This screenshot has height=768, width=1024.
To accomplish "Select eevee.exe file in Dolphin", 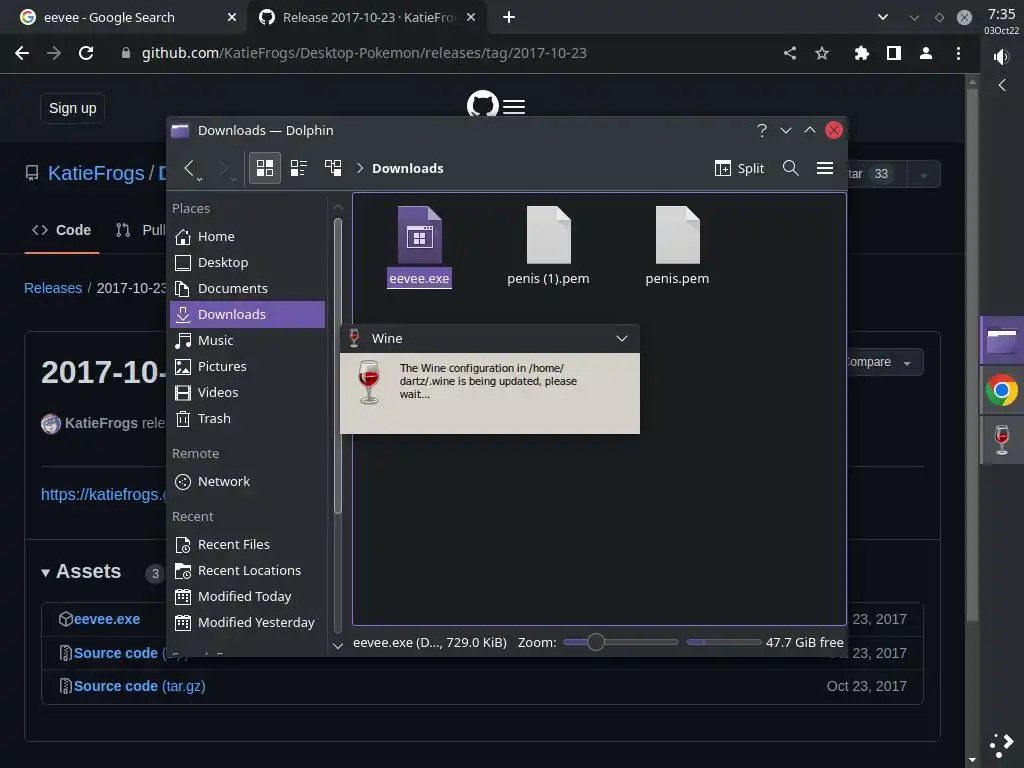I will [x=419, y=246].
